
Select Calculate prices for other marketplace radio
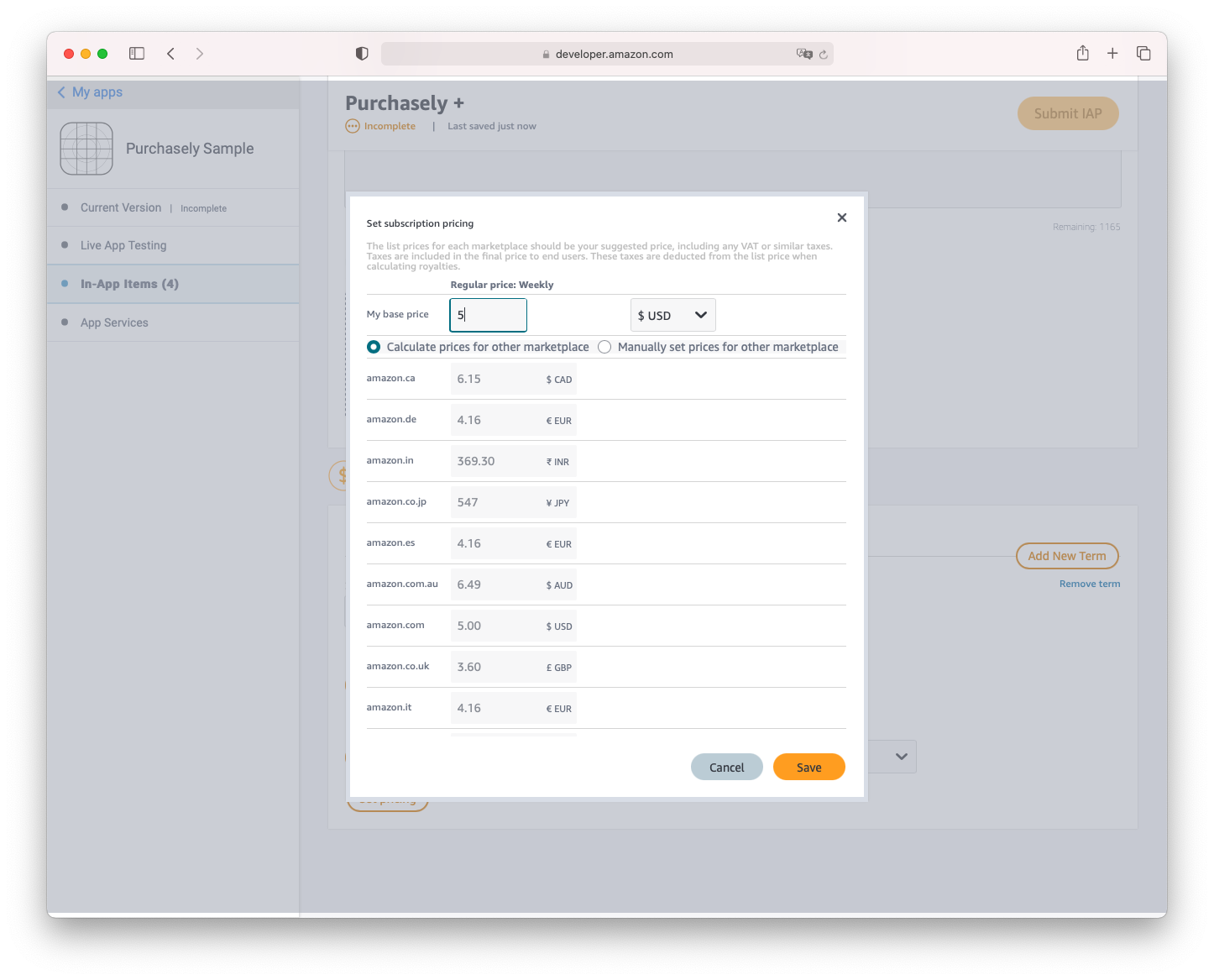(374, 347)
